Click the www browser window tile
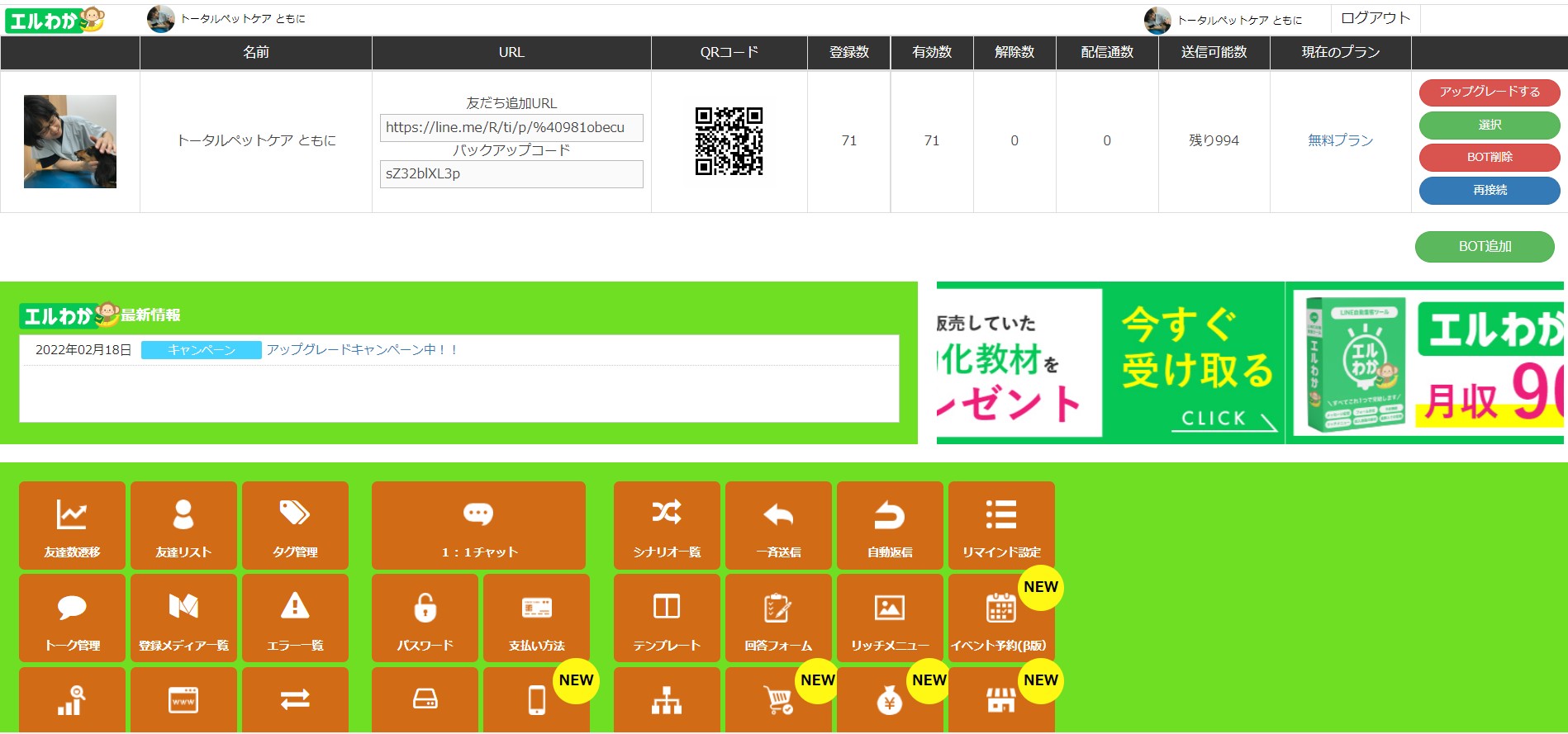The image size is (1568, 734). point(183,700)
